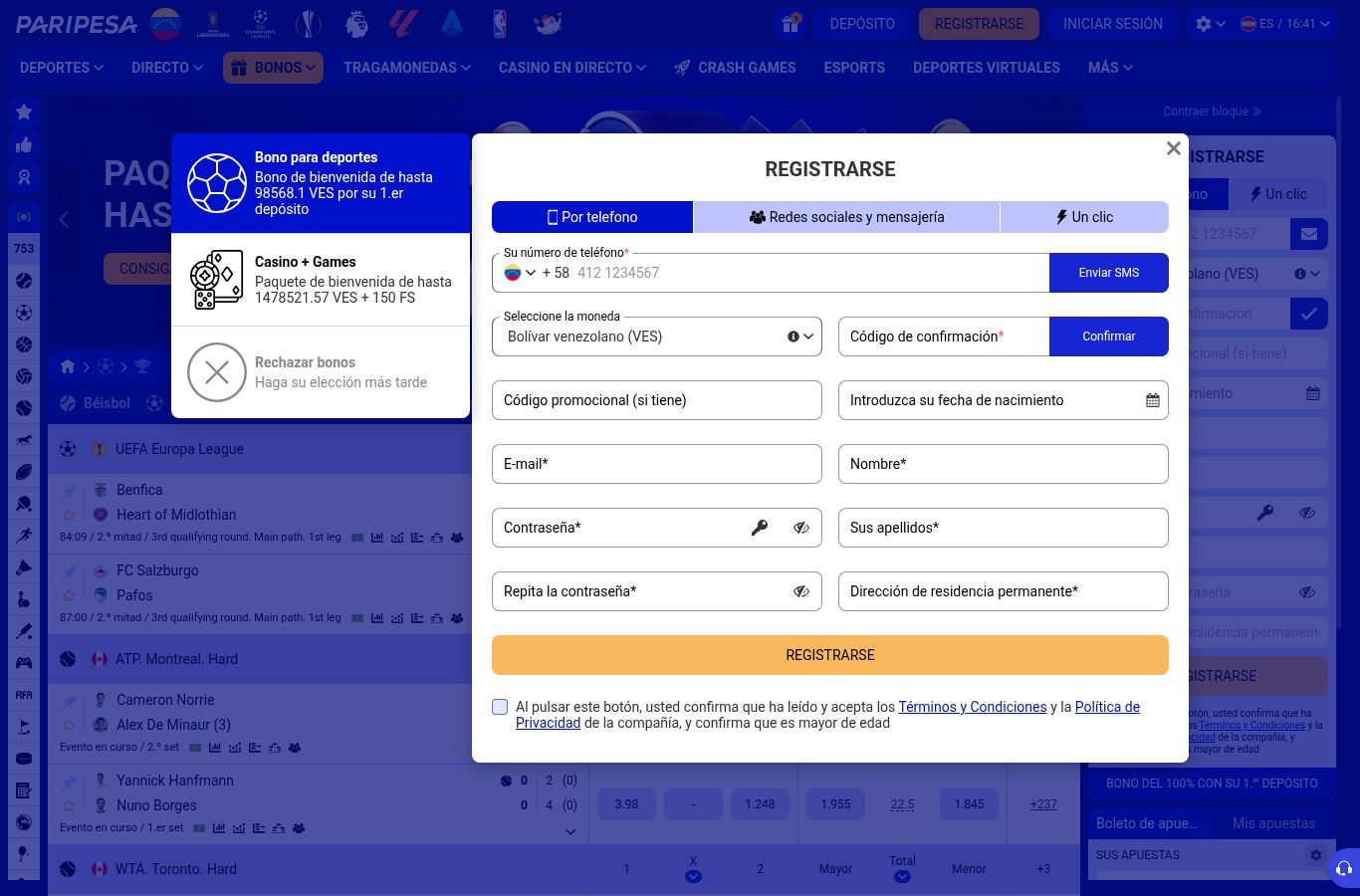Viewport: 1360px width, 896px height.
Task: Click the soccer ball icon beside UEFA Europa League
Action: (68, 449)
